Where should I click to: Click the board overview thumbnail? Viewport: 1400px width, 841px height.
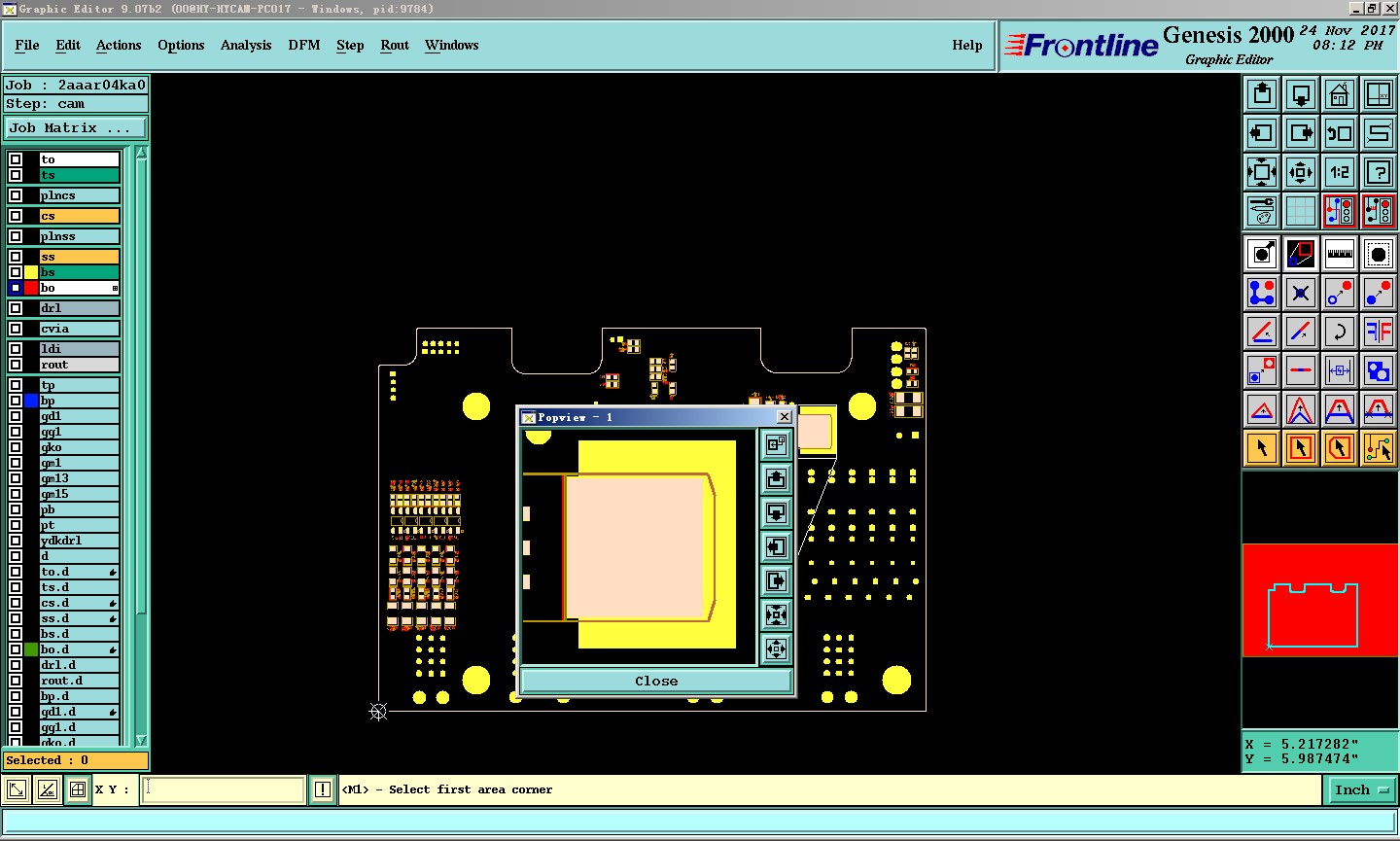point(1320,601)
